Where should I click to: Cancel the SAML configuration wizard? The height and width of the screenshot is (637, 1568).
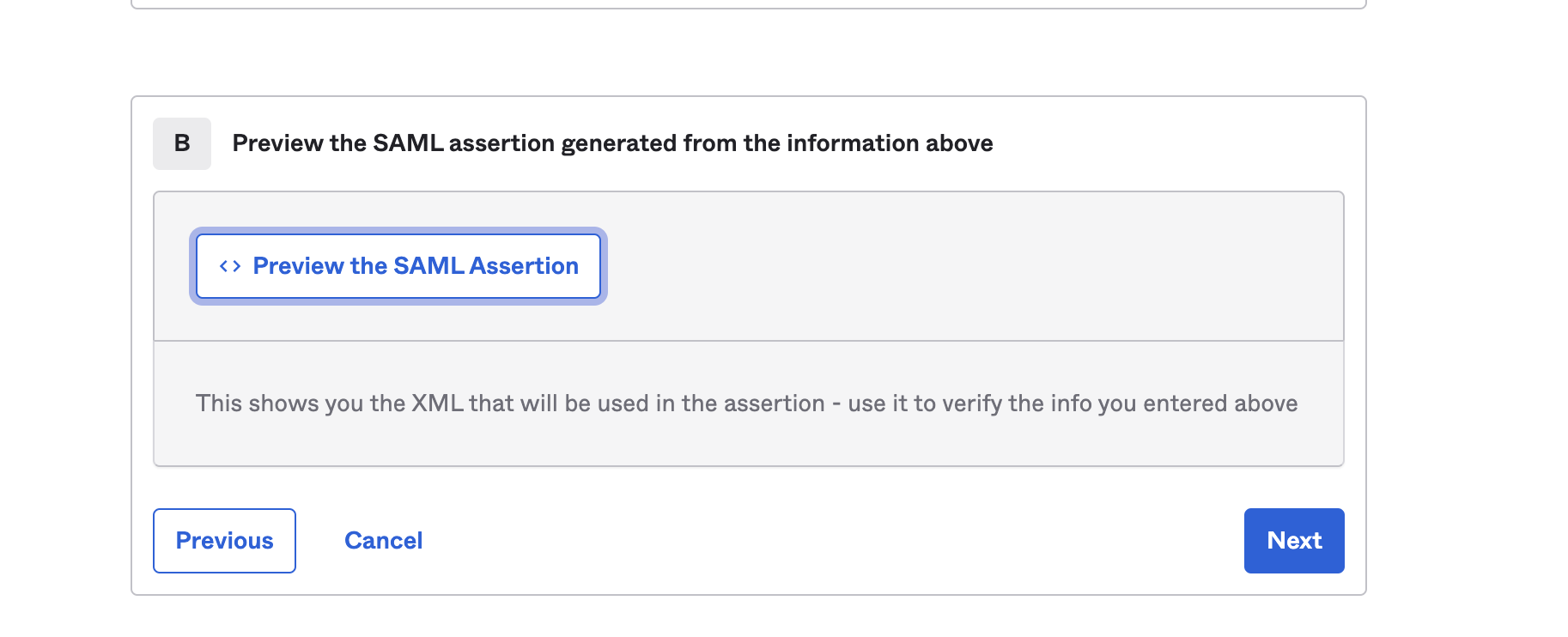point(383,541)
